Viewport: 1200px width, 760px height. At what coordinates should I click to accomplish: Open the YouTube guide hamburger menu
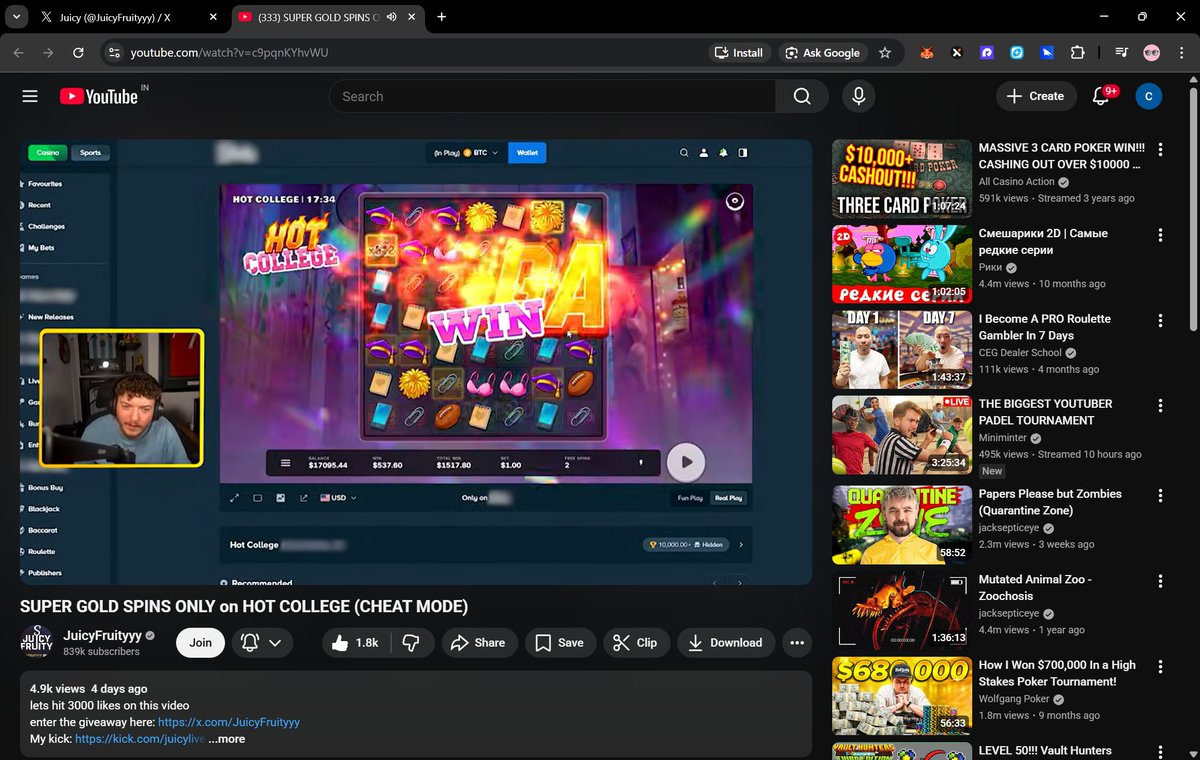[29, 96]
